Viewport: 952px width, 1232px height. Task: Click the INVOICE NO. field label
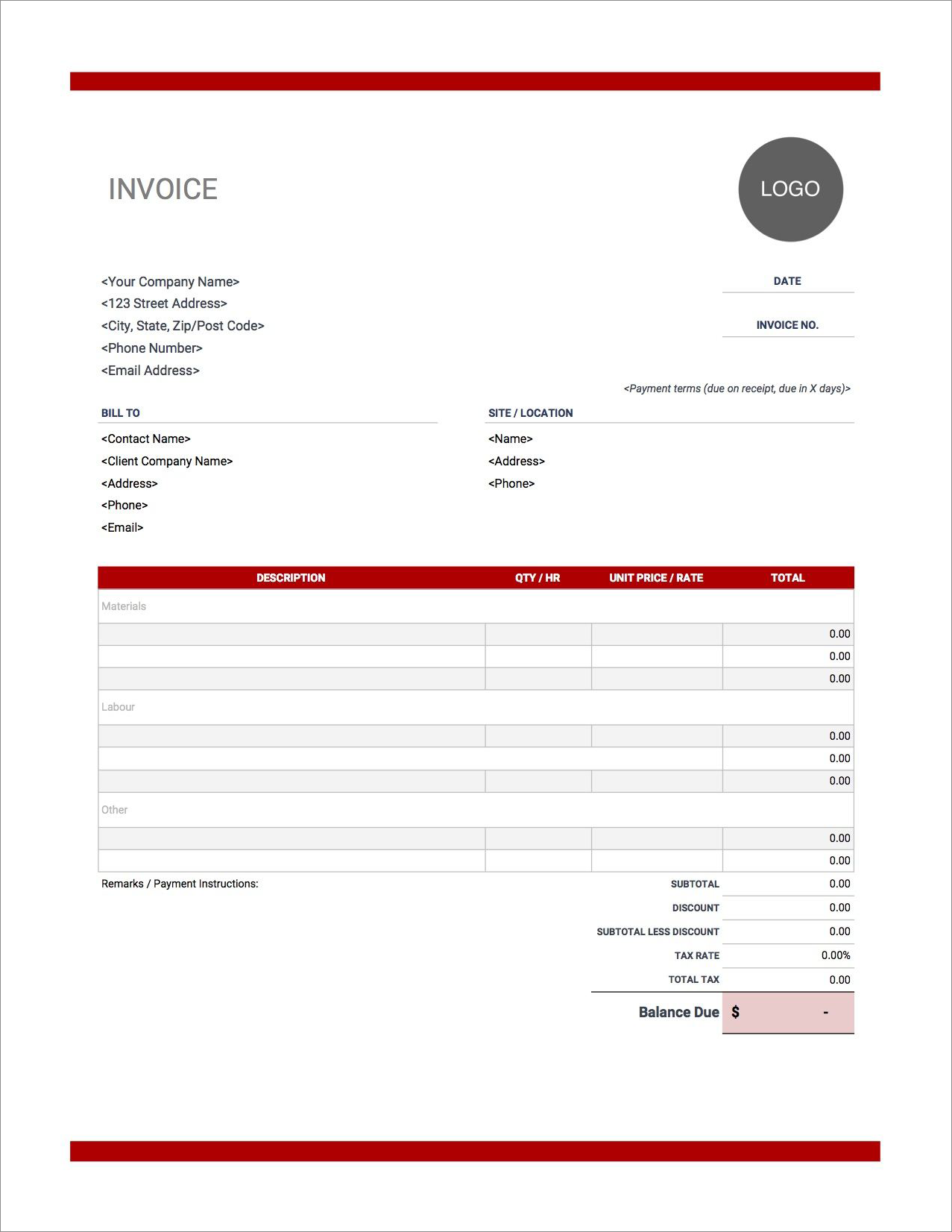pyautogui.click(x=787, y=325)
